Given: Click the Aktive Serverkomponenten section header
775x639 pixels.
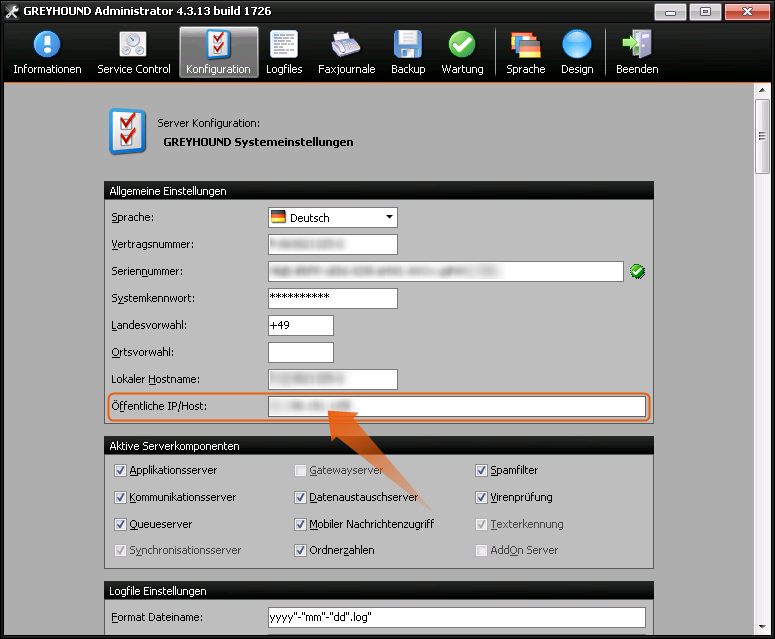Looking at the screenshot, I should (x=379, y=446).
